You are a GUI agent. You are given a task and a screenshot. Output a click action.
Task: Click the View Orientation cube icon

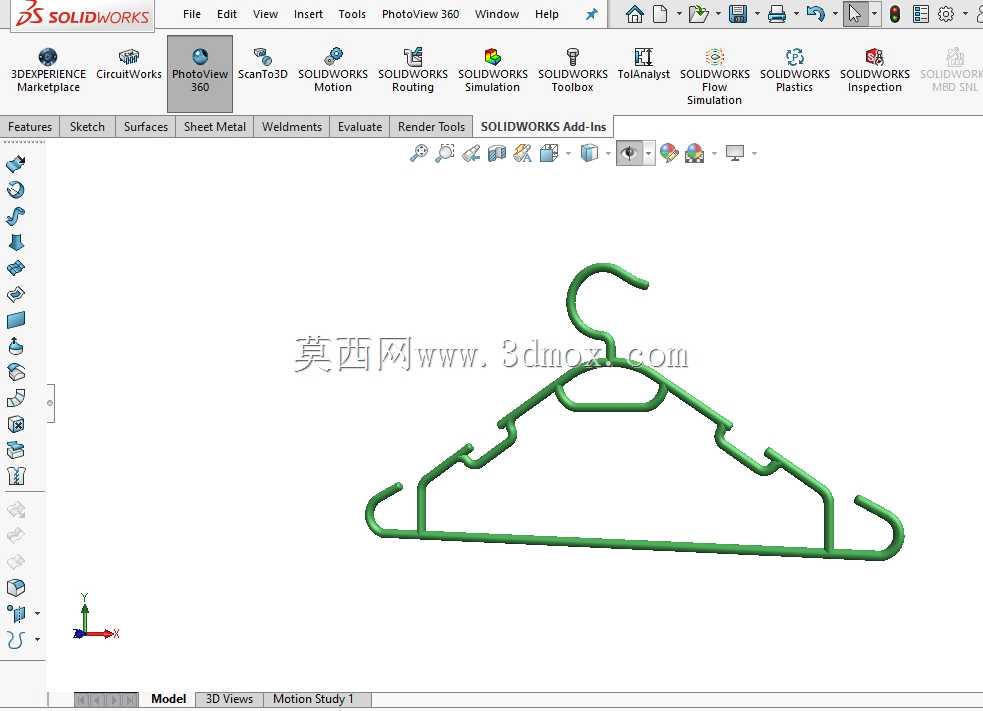coord(549,153)
